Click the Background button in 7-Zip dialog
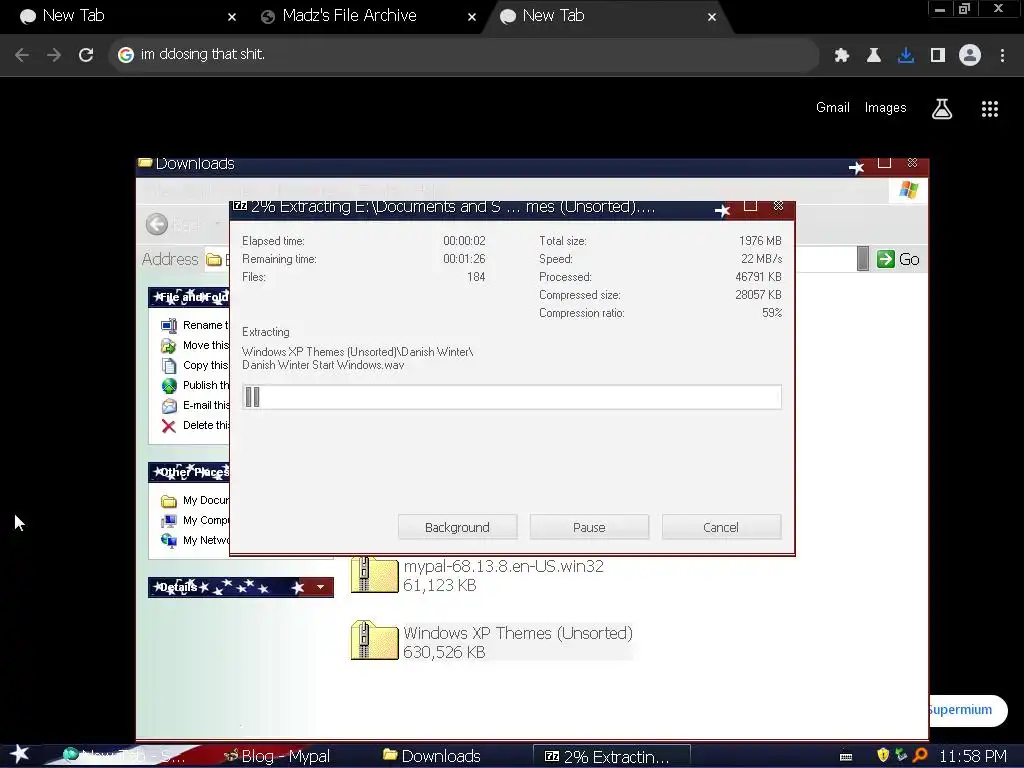The width and height of the screenshot is (1024, 768). coord(457,527)
